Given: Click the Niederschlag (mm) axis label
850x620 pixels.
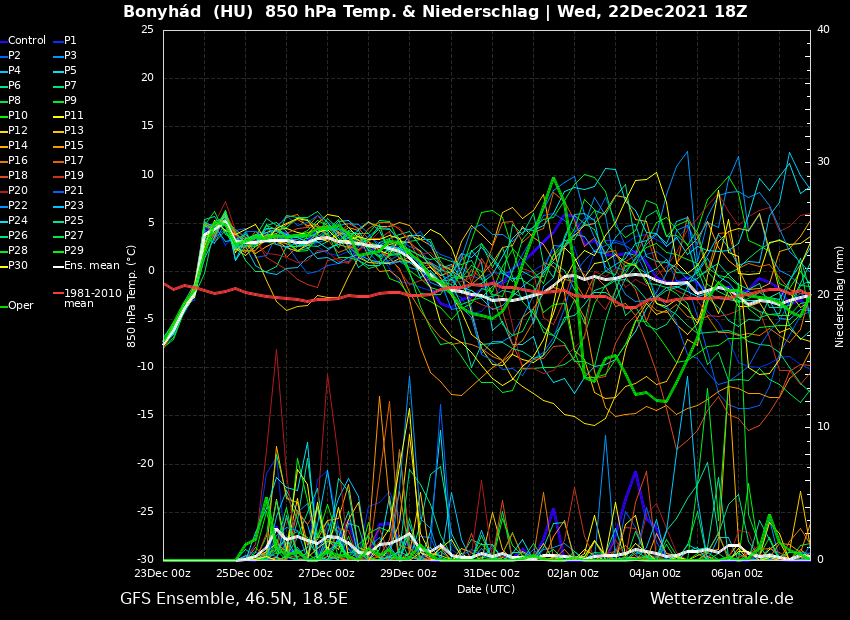Looking at the screenshot, I should point(840,296).
